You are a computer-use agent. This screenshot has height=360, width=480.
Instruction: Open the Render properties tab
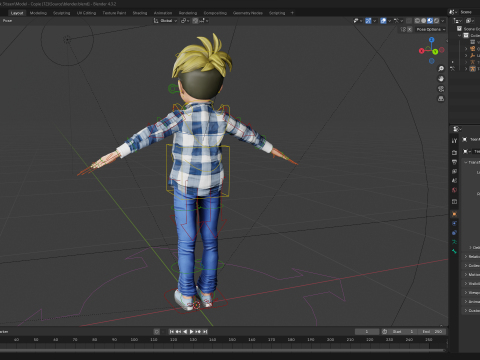(454, 152)
